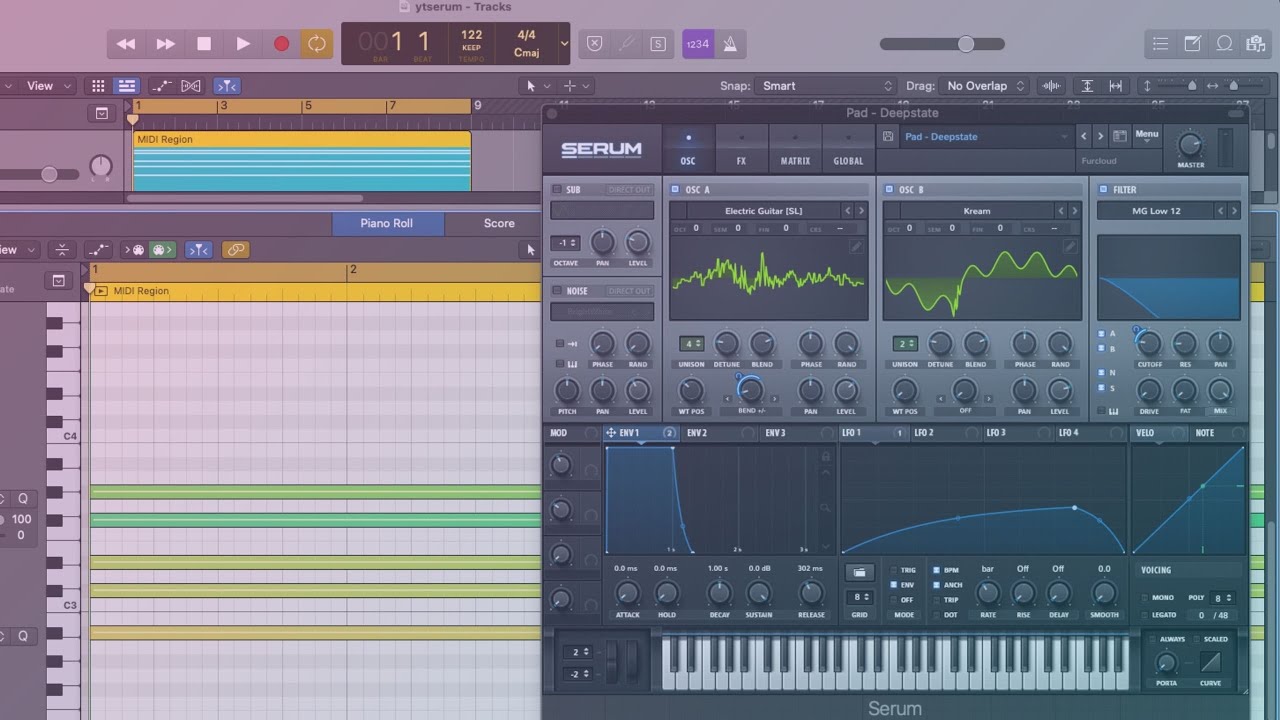The width and height of the screenshot is (1280, 720).
Task: Stop playback in the transport bar
Action: pyautogui.click(x=204, y=44)
